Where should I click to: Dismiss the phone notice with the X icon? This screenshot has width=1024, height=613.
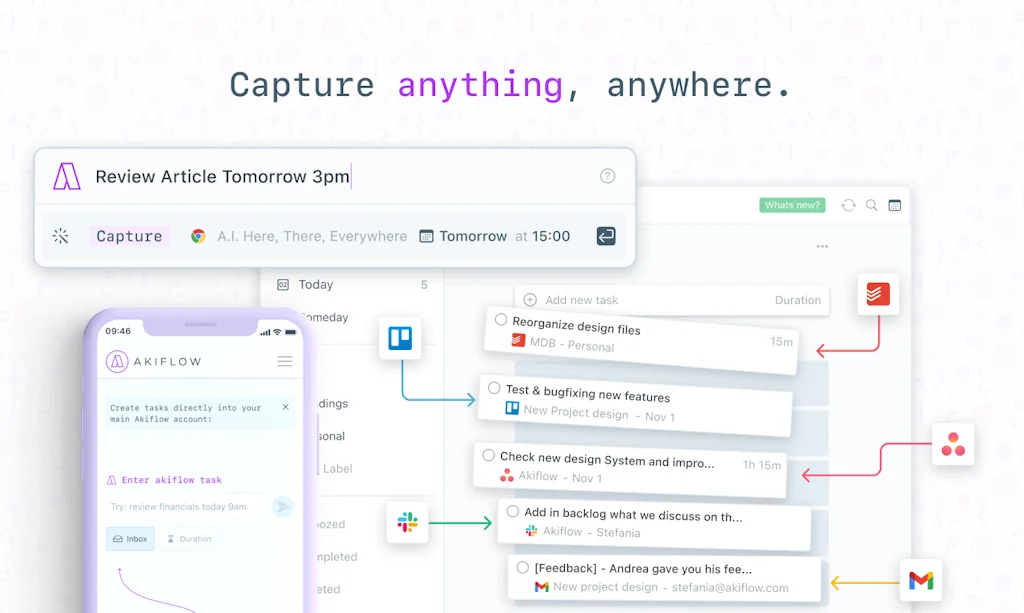[285, 407]
